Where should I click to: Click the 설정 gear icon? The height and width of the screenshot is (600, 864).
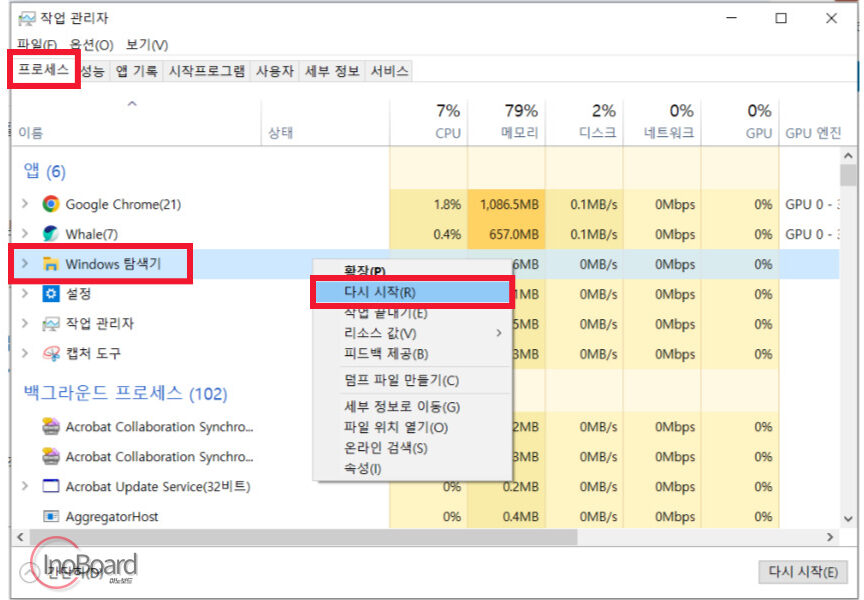51,294
